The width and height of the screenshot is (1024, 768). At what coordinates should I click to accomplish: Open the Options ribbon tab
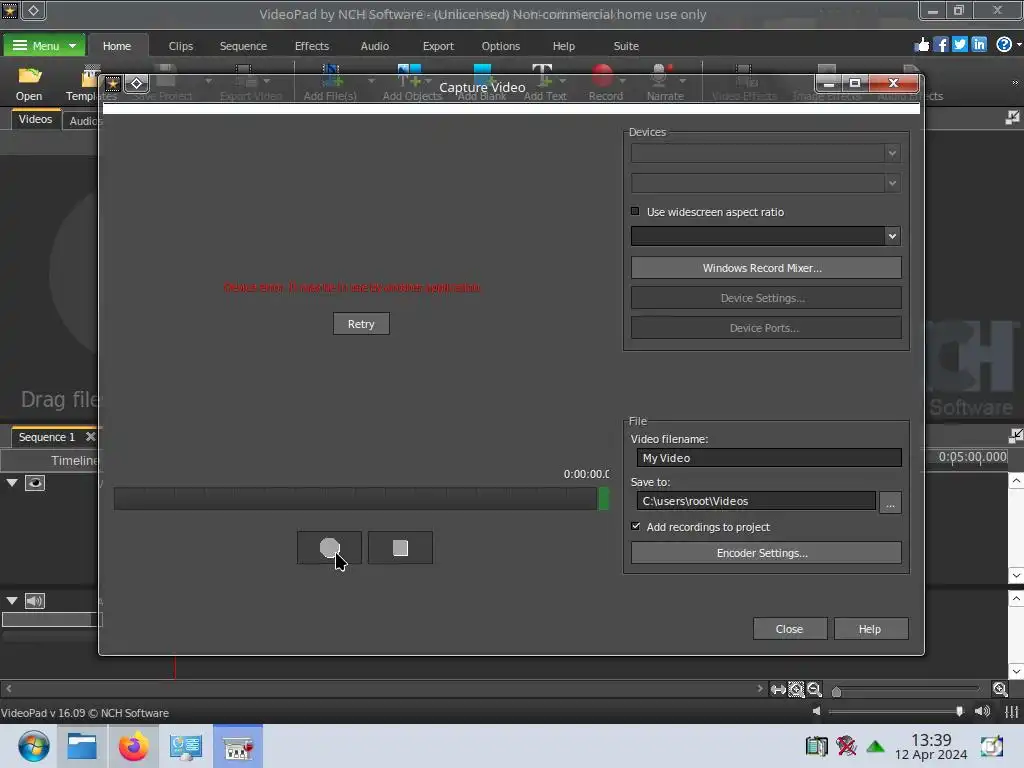501,46
